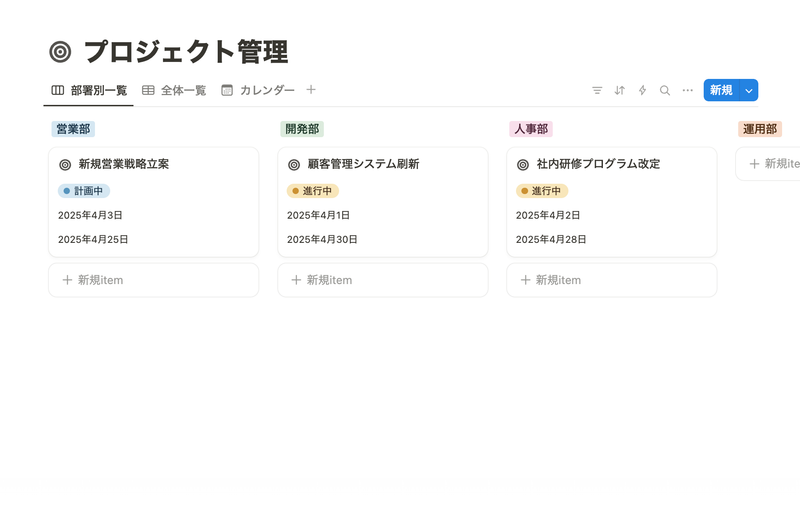Select the 部署別一覧 tab

[x=89, y=90]
